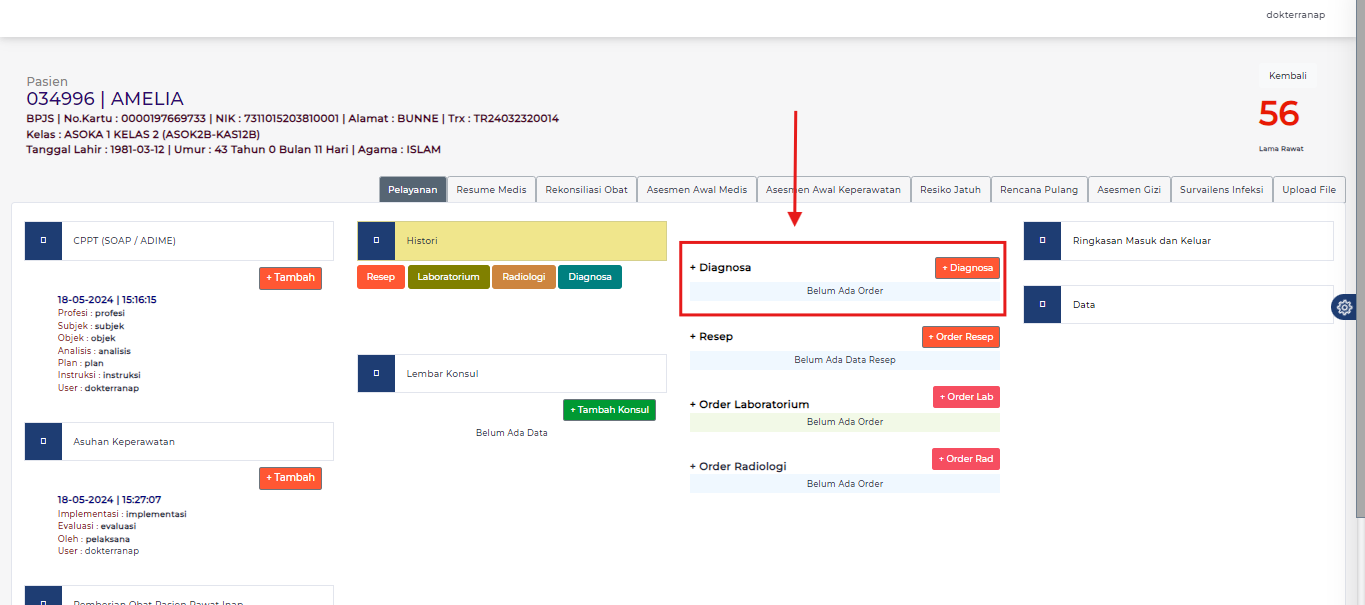The image size is (1365, 605).
Task: Click the + Order Rad button
Action: click(966, 459)
